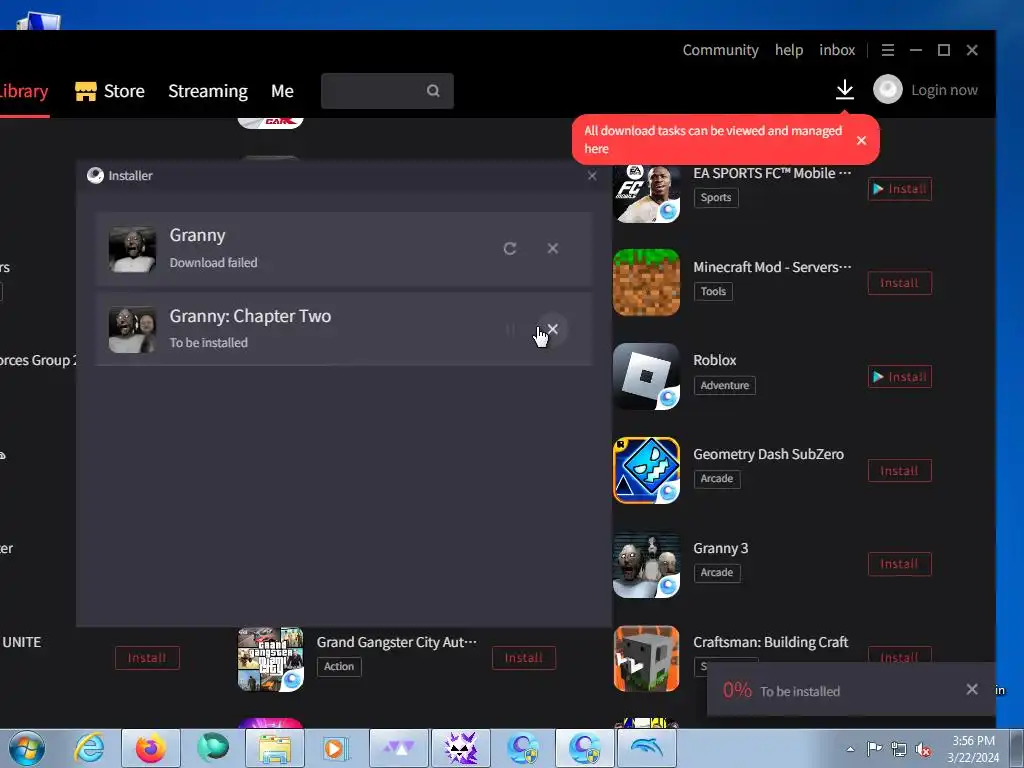The height and width of the screenshot is (768, 1024).
Task: Install Geometry Dash SubZero
Action: tap(899, 471)
